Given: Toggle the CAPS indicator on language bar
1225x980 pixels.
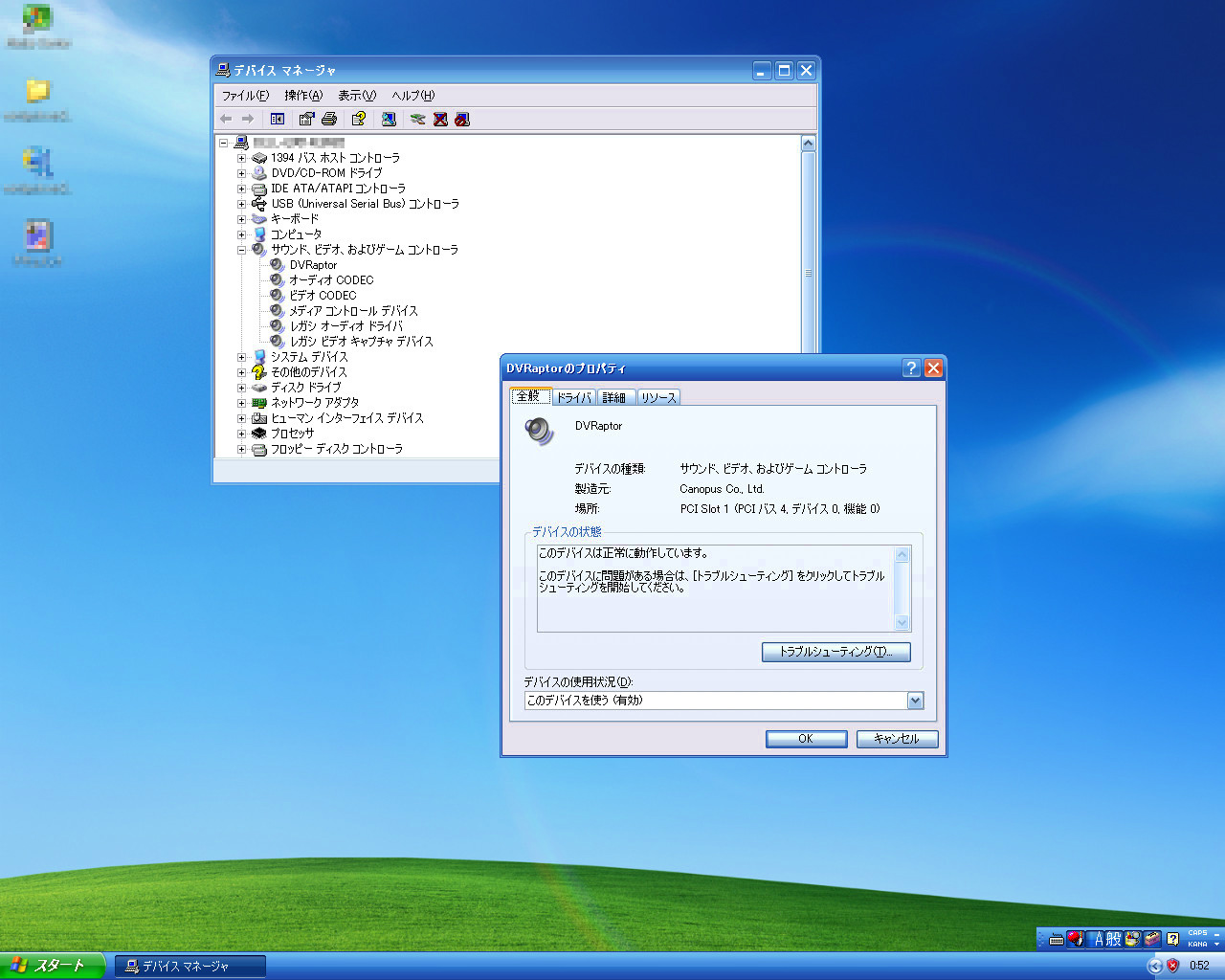Looking at the screenshot, I should coord(1197,933).
